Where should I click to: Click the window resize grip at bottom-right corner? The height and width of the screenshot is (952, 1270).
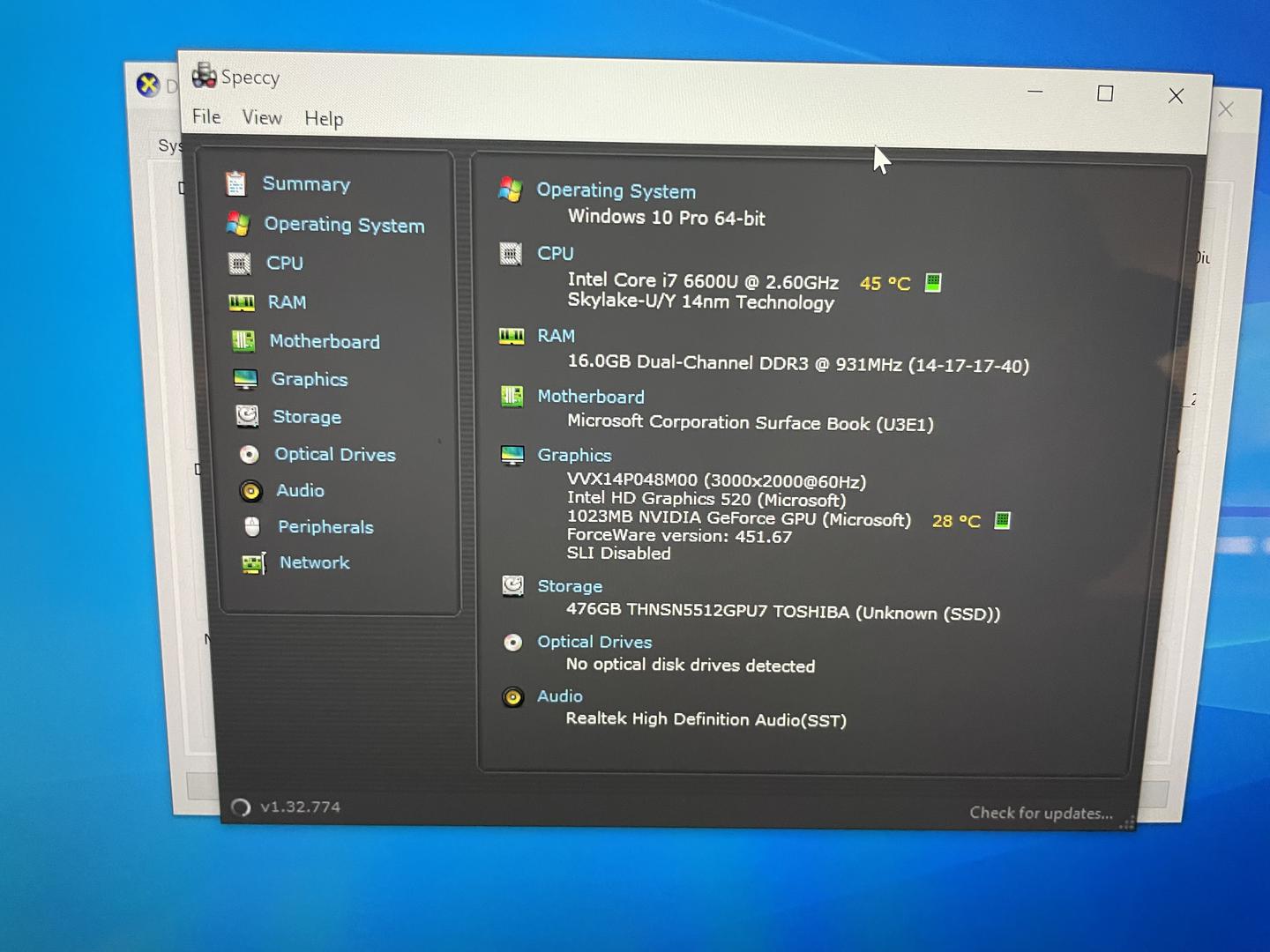tap(1127, 822)
